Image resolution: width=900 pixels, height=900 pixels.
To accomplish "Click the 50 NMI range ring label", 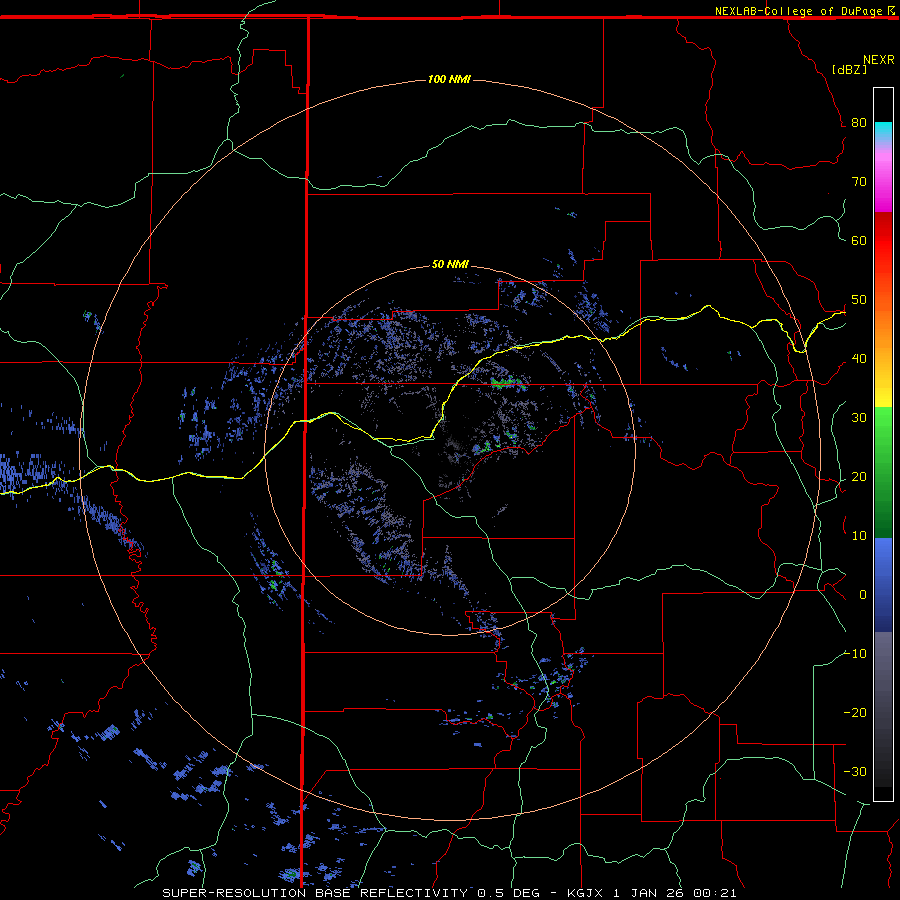I will [x=450, y=264].
